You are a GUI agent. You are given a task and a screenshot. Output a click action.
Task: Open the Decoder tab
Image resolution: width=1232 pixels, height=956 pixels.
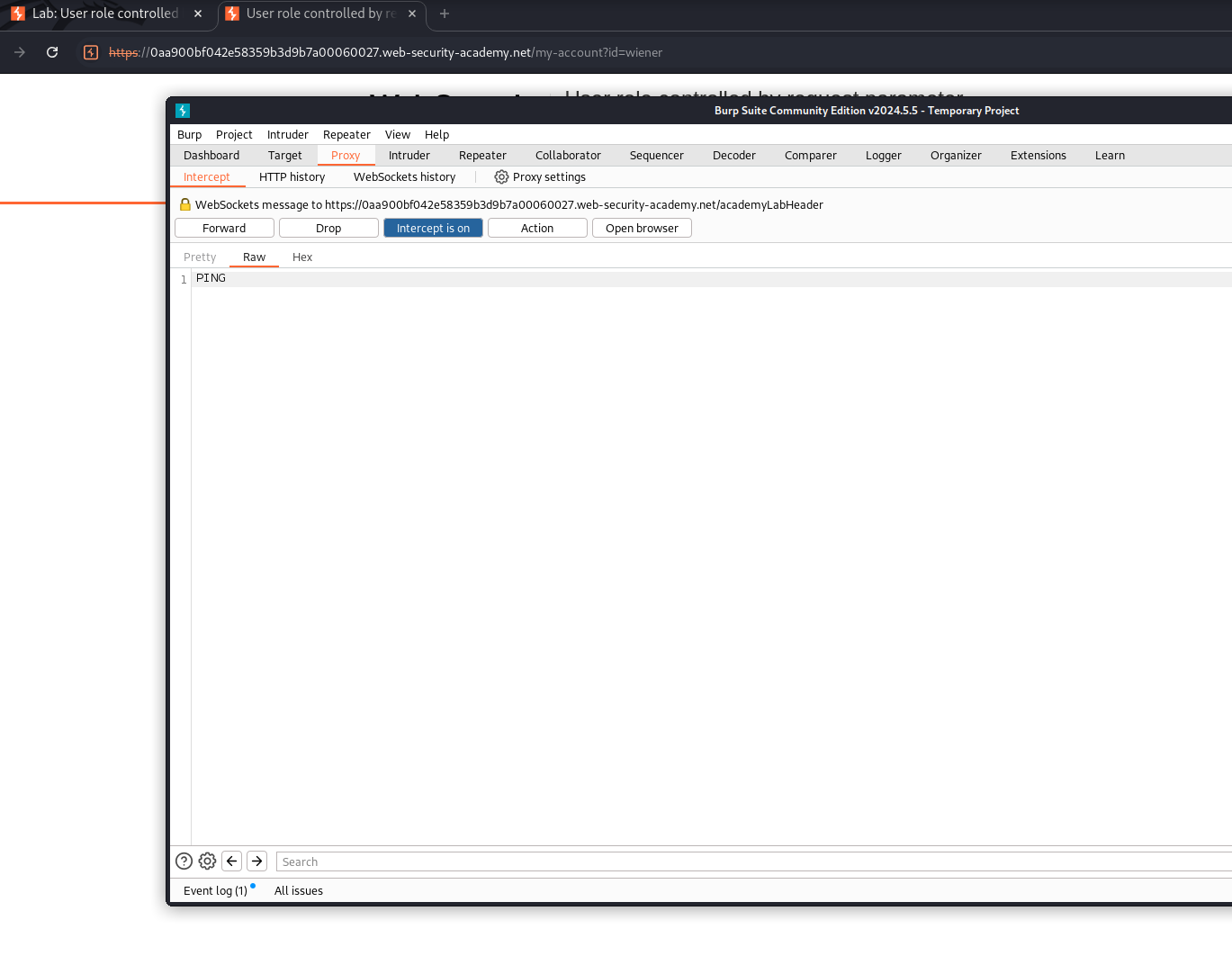(734, 156)
